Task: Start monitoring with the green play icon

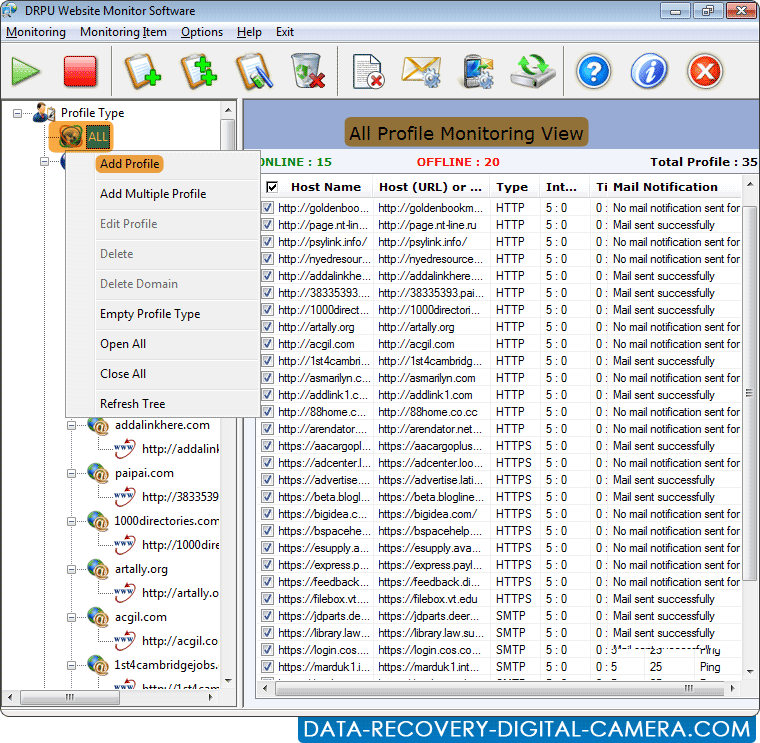Action: tap(25, 71)
